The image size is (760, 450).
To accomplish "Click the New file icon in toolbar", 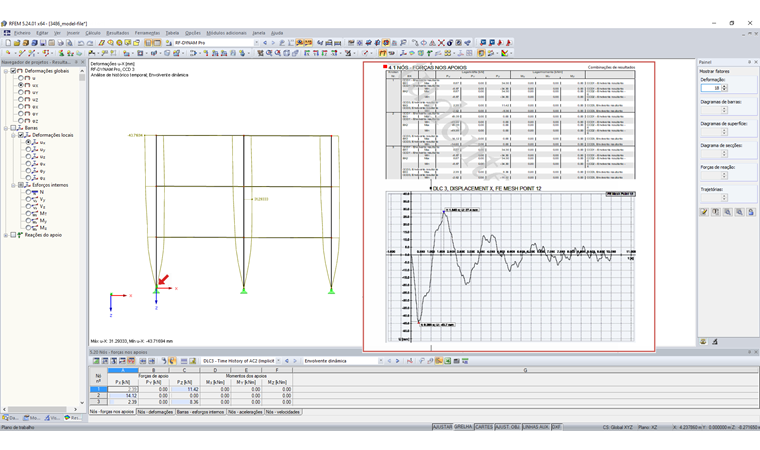I will click(x=8, y=43).
